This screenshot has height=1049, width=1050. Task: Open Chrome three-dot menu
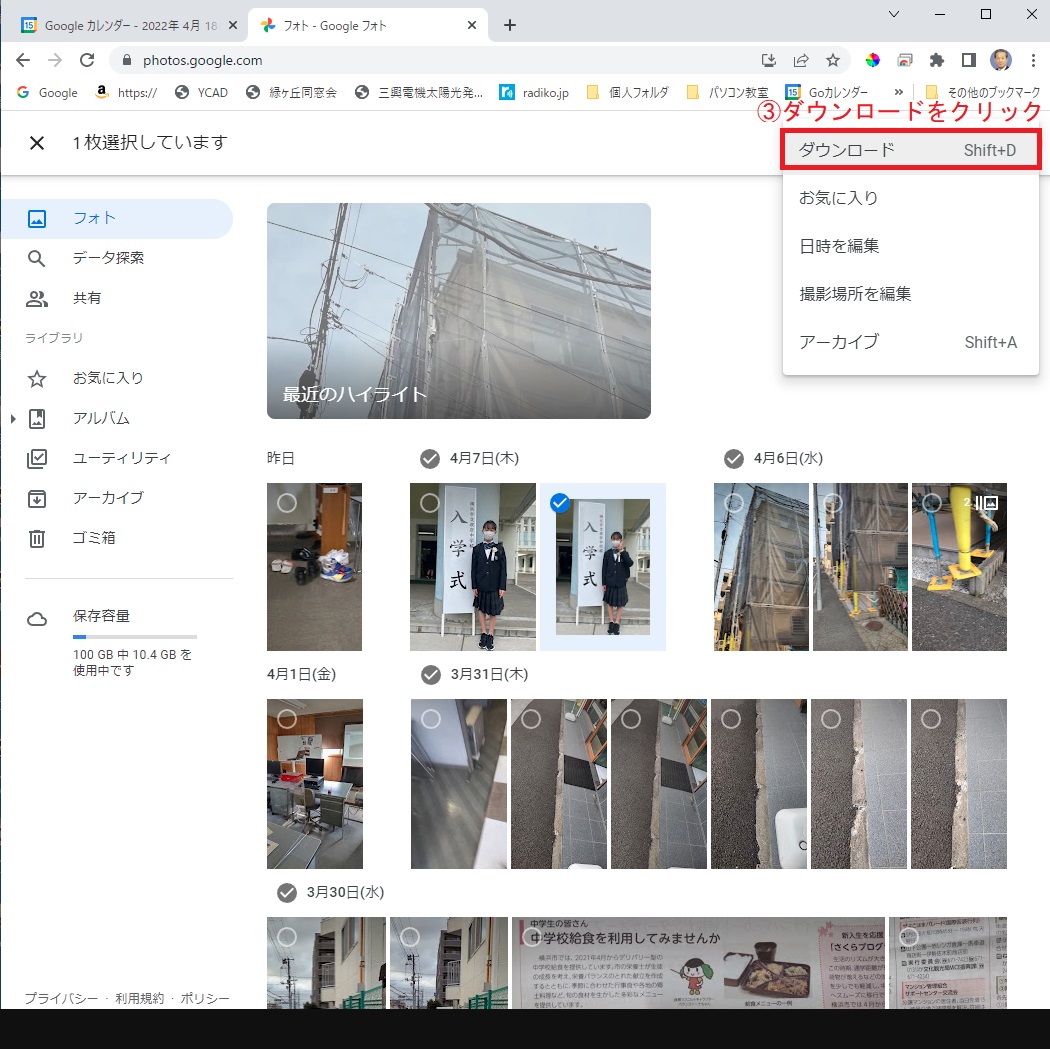(1034, 61)
